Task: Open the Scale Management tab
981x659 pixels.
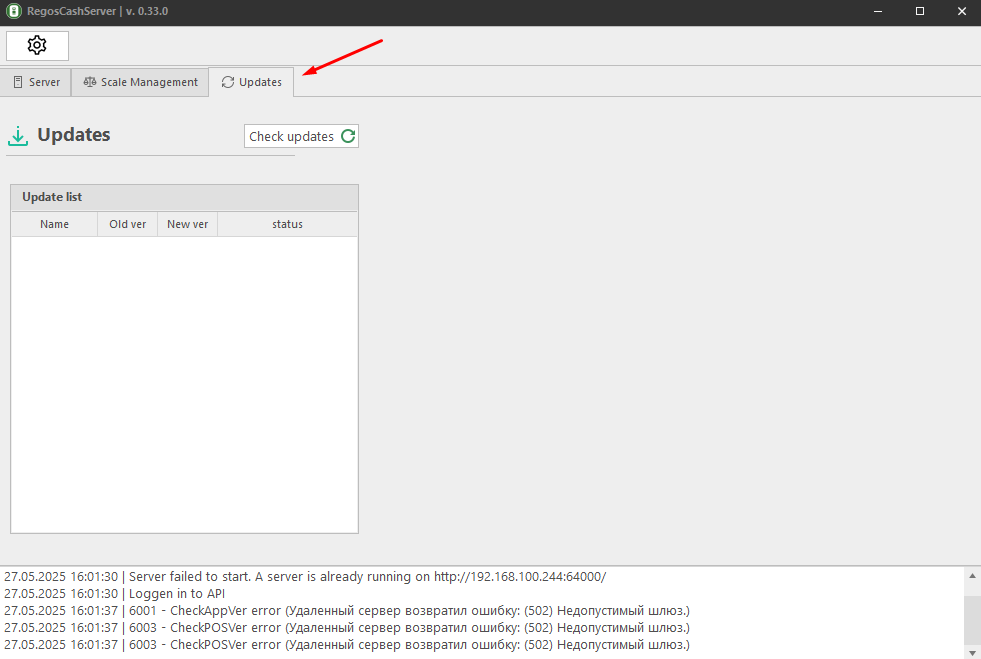Action: click(140, 82)
